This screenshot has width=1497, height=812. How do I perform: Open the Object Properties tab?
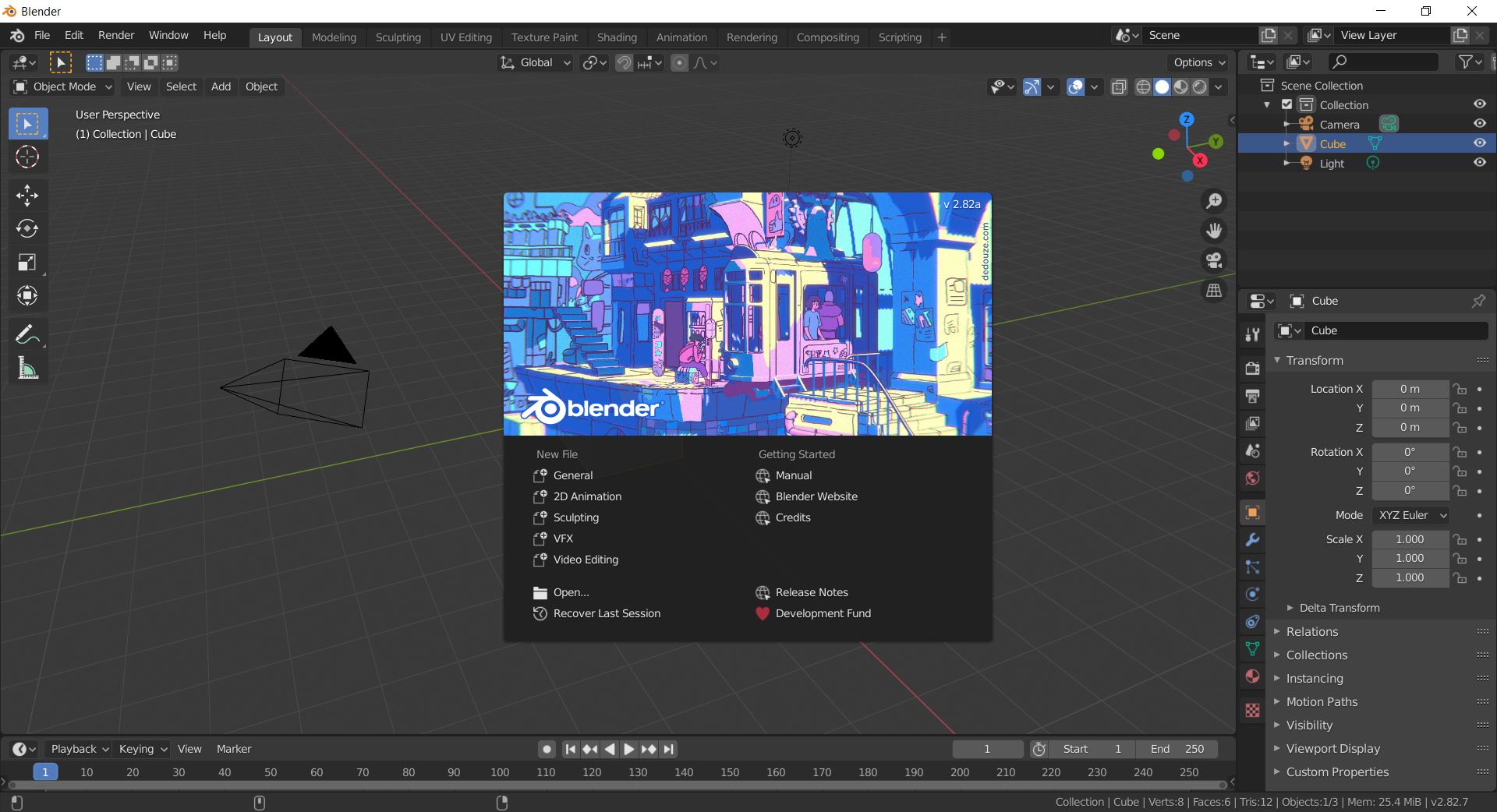point(1251,512)
